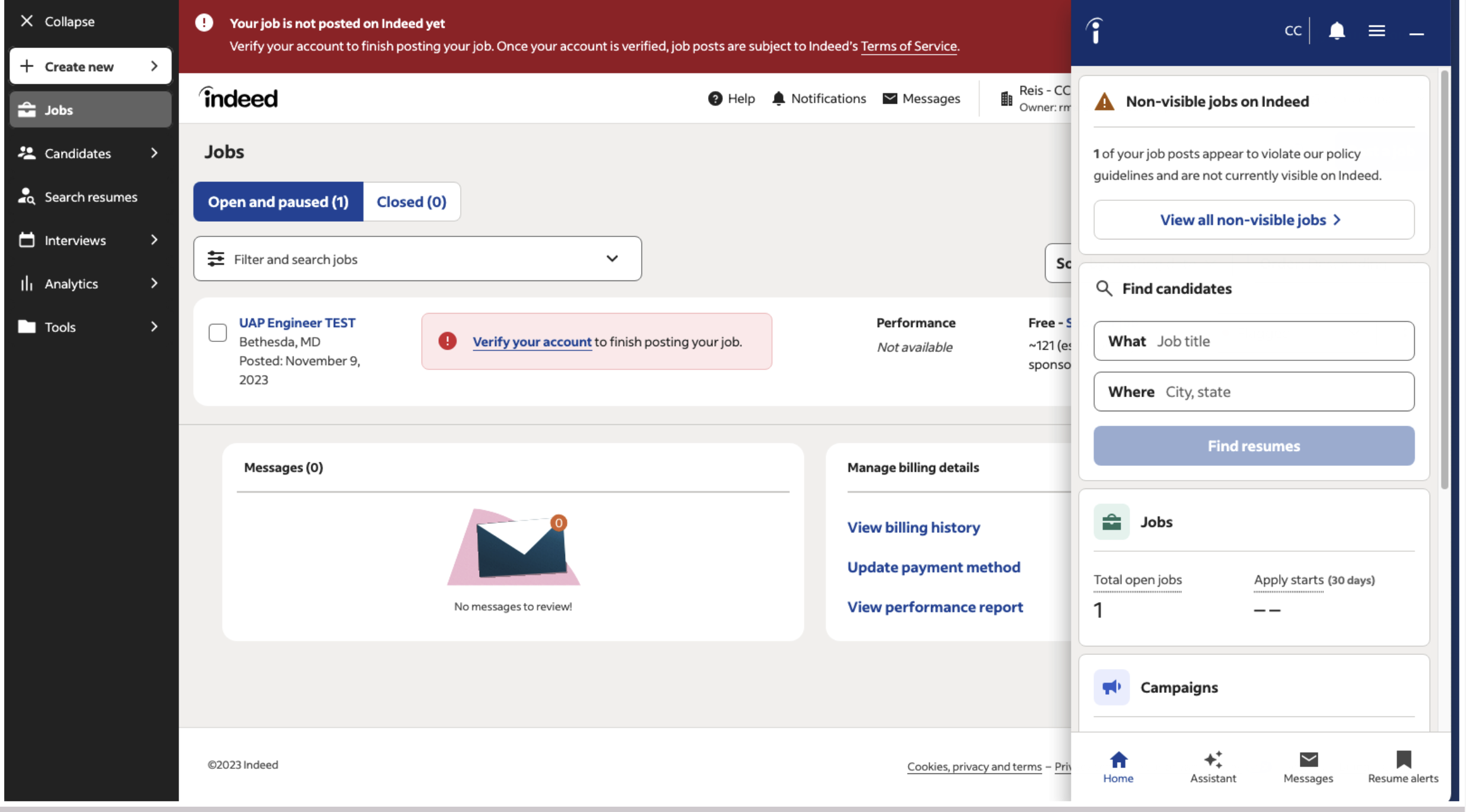The image size is (1473, 812).
Task: Minimize the extension panel
Action: 1417,34
